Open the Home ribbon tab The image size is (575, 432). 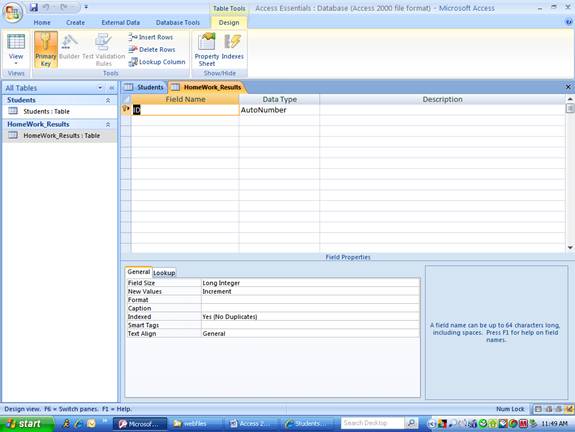pyautogui.click(x=42, y=23)
